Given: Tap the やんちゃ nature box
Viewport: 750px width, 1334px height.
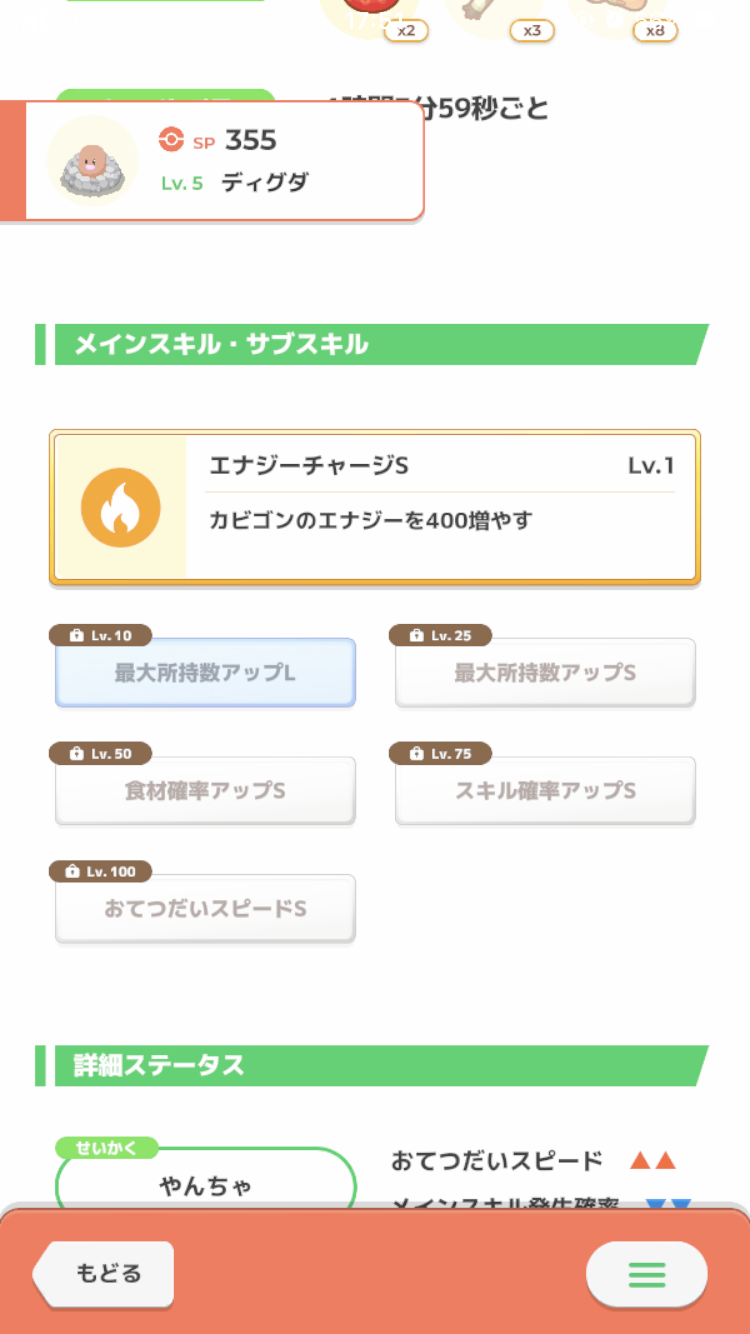Looking at the screenshot, I should [x=205, y=1186].
